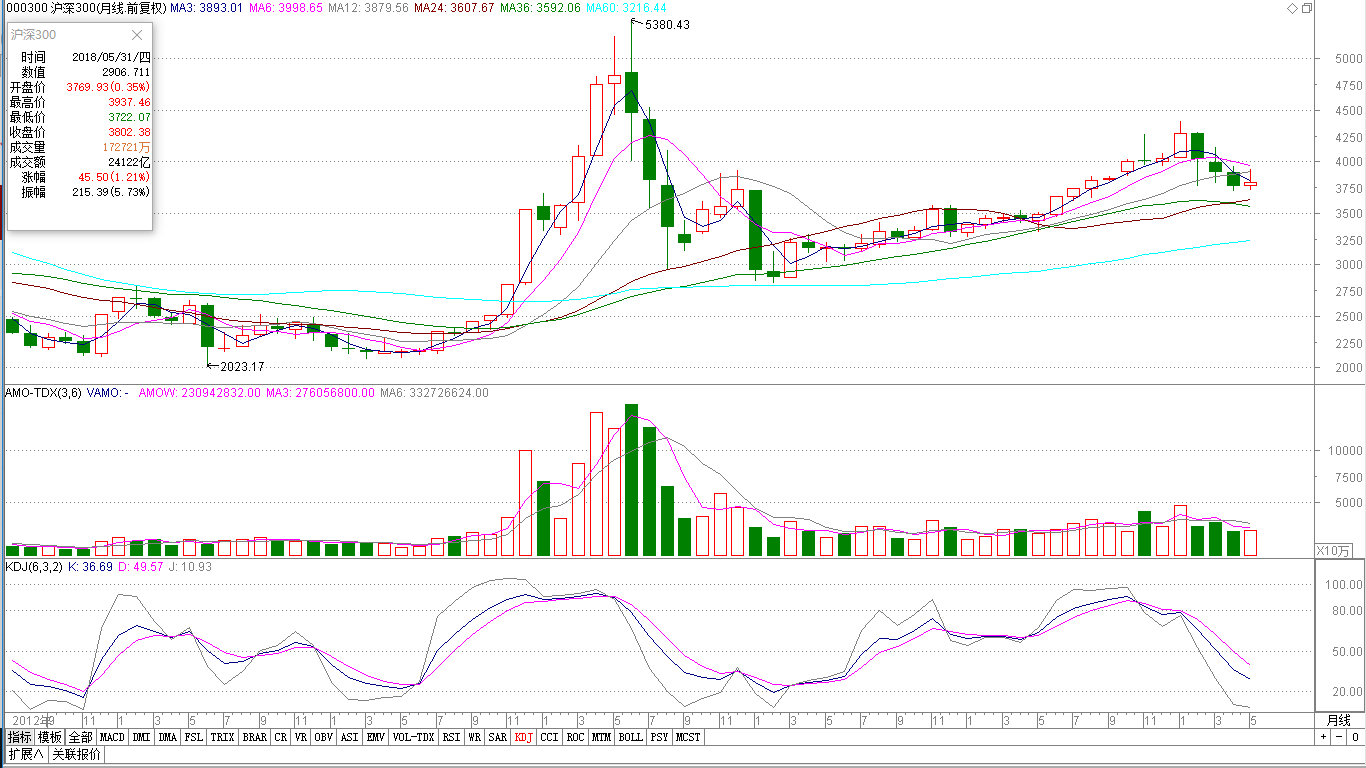Image resolution: width=1366 pixels, height=768 pixels.
Task: Switch indicator to CCI
Action: (550, 737)
